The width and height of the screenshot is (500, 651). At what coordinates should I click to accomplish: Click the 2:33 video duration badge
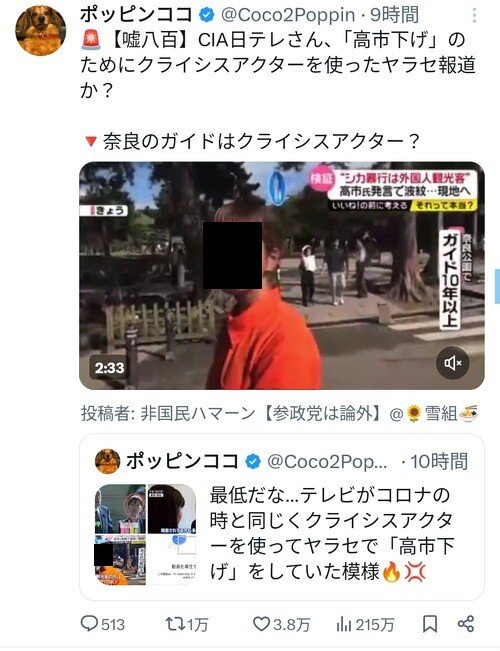coord(110,368)
